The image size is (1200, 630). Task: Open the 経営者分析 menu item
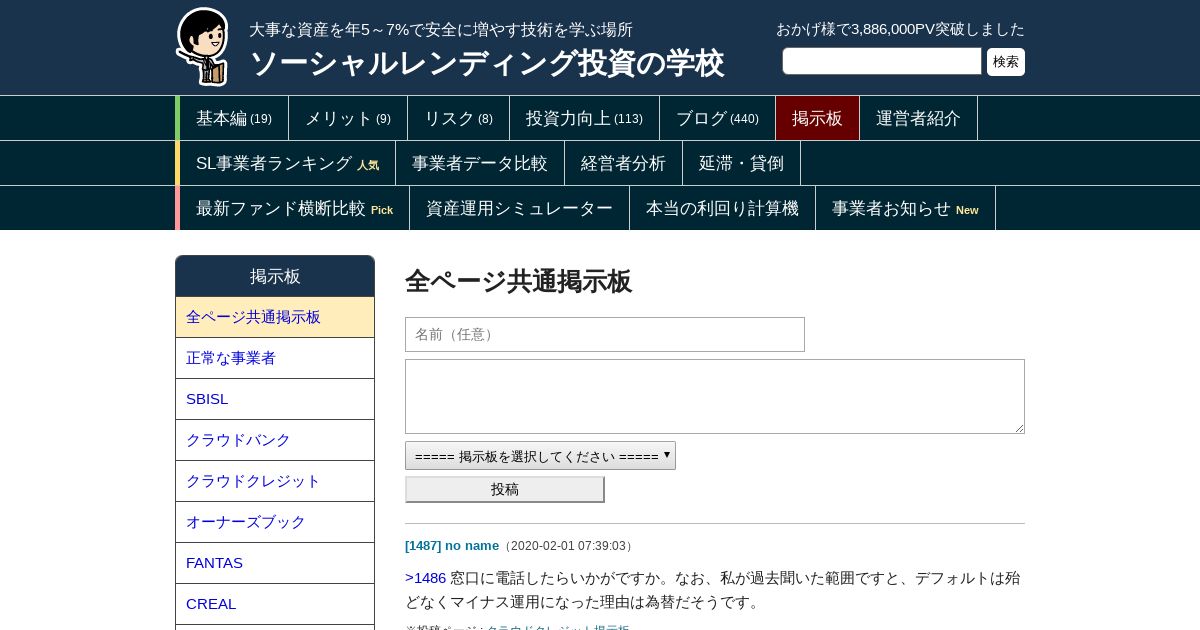[623, 163]
